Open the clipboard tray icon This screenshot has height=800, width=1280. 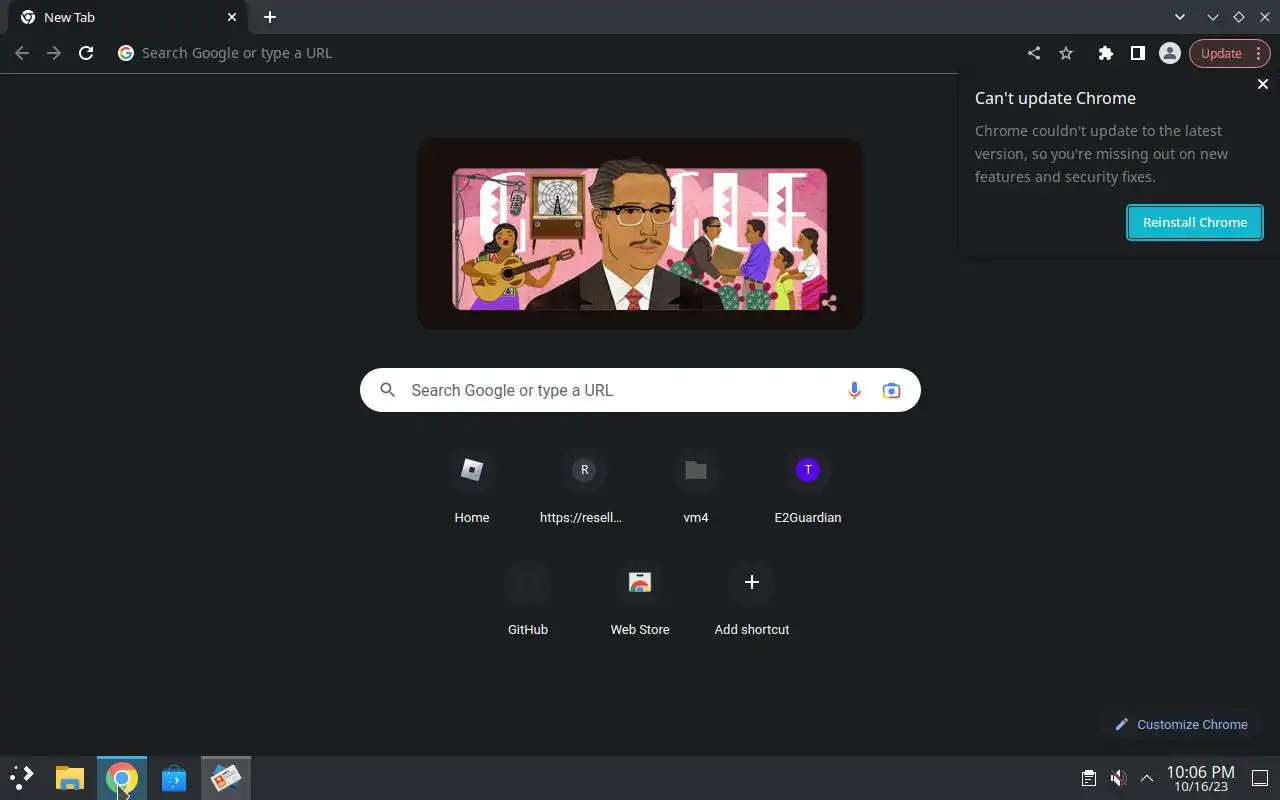coord(1089,778)
